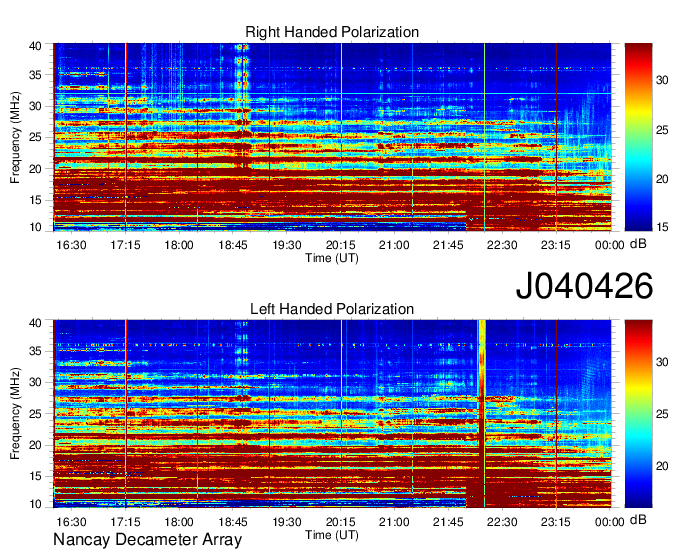The height and width of the screenshot is (552, 680).
Task: Click "35" frequency tick on right-handed plot
Action: (35, 75)
